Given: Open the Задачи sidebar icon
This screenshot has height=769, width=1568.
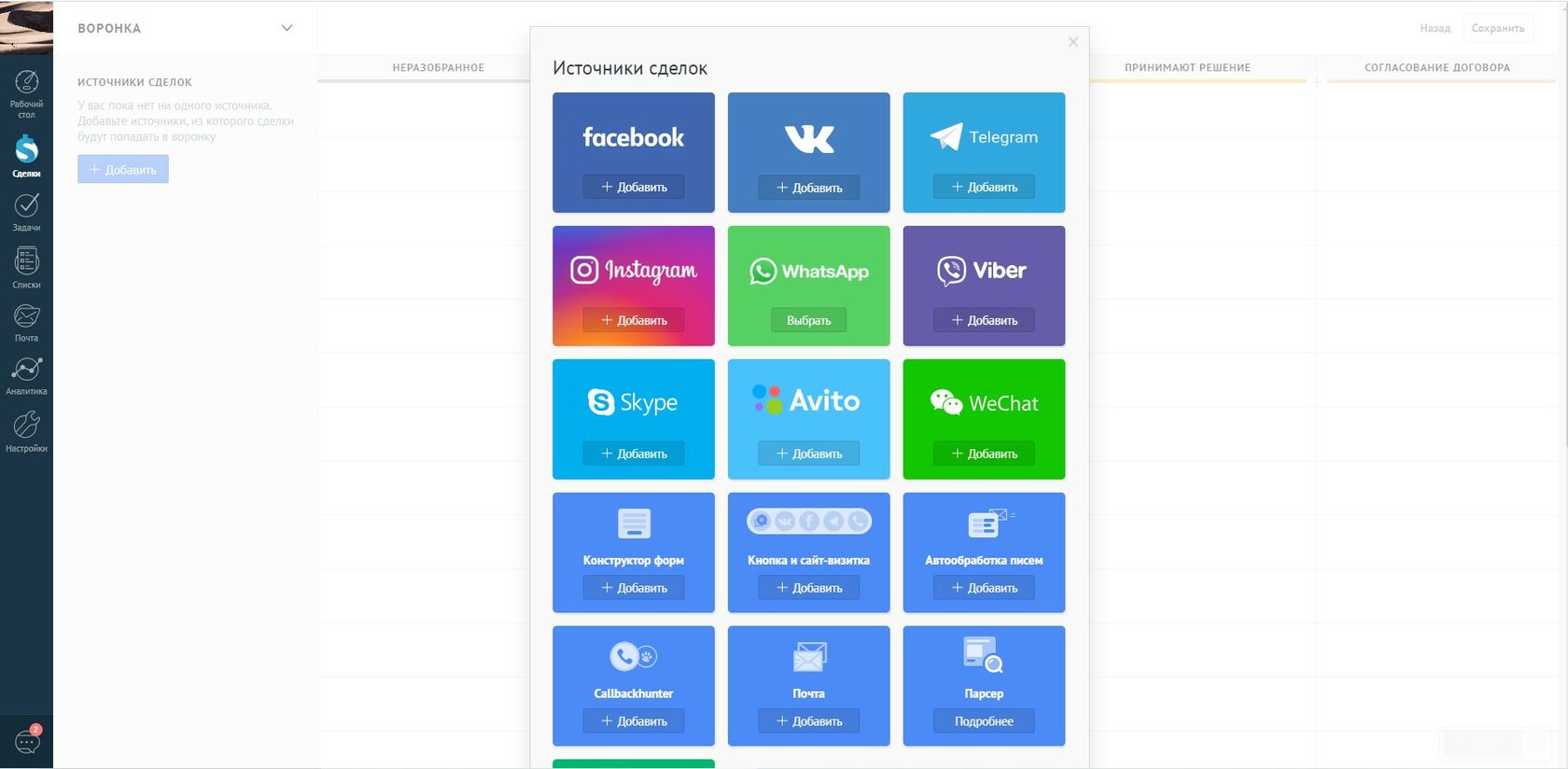Looking at the screenshot, I should point(26,212).
